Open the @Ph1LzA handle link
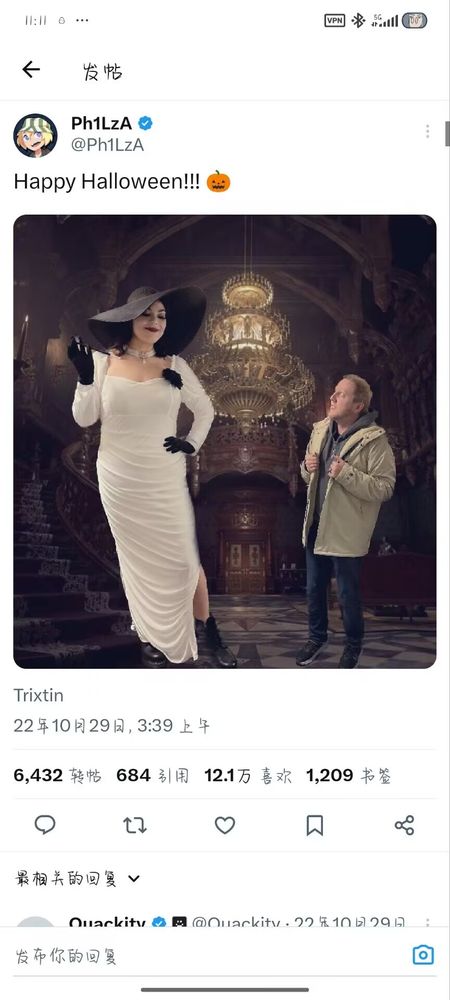This screenshot has height=1000, width=450. (x=107, y=145)
